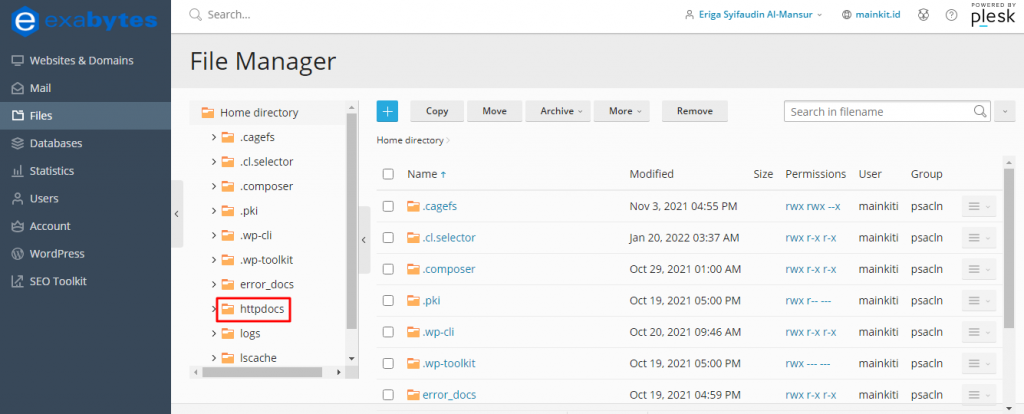Click the Home directory breadcrumb
Viewport: 1024px width, 414px height.
click(x=409, y=140)
